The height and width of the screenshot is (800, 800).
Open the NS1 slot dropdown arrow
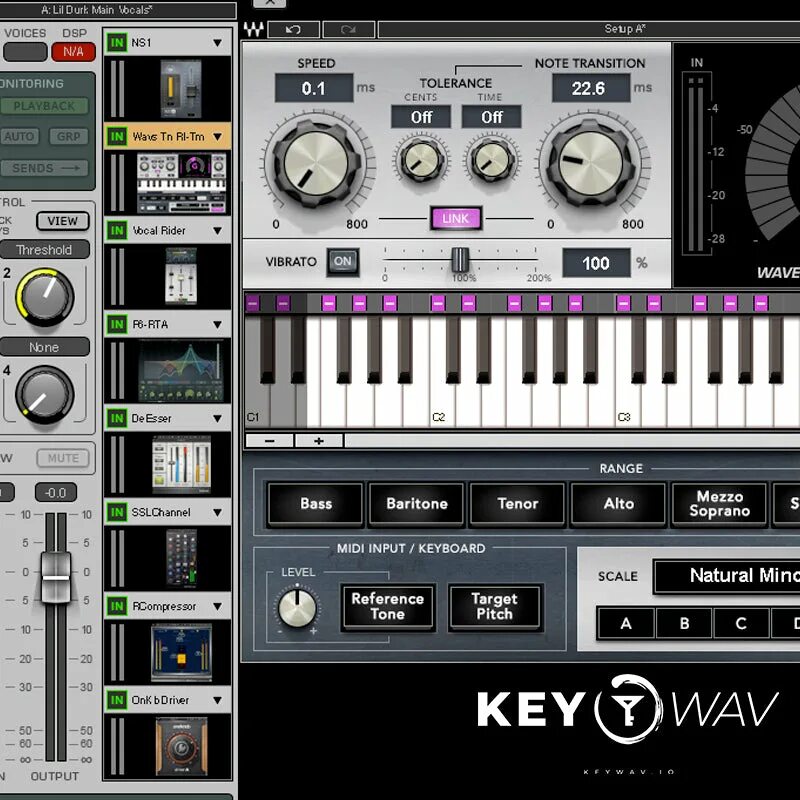[217, 43]
